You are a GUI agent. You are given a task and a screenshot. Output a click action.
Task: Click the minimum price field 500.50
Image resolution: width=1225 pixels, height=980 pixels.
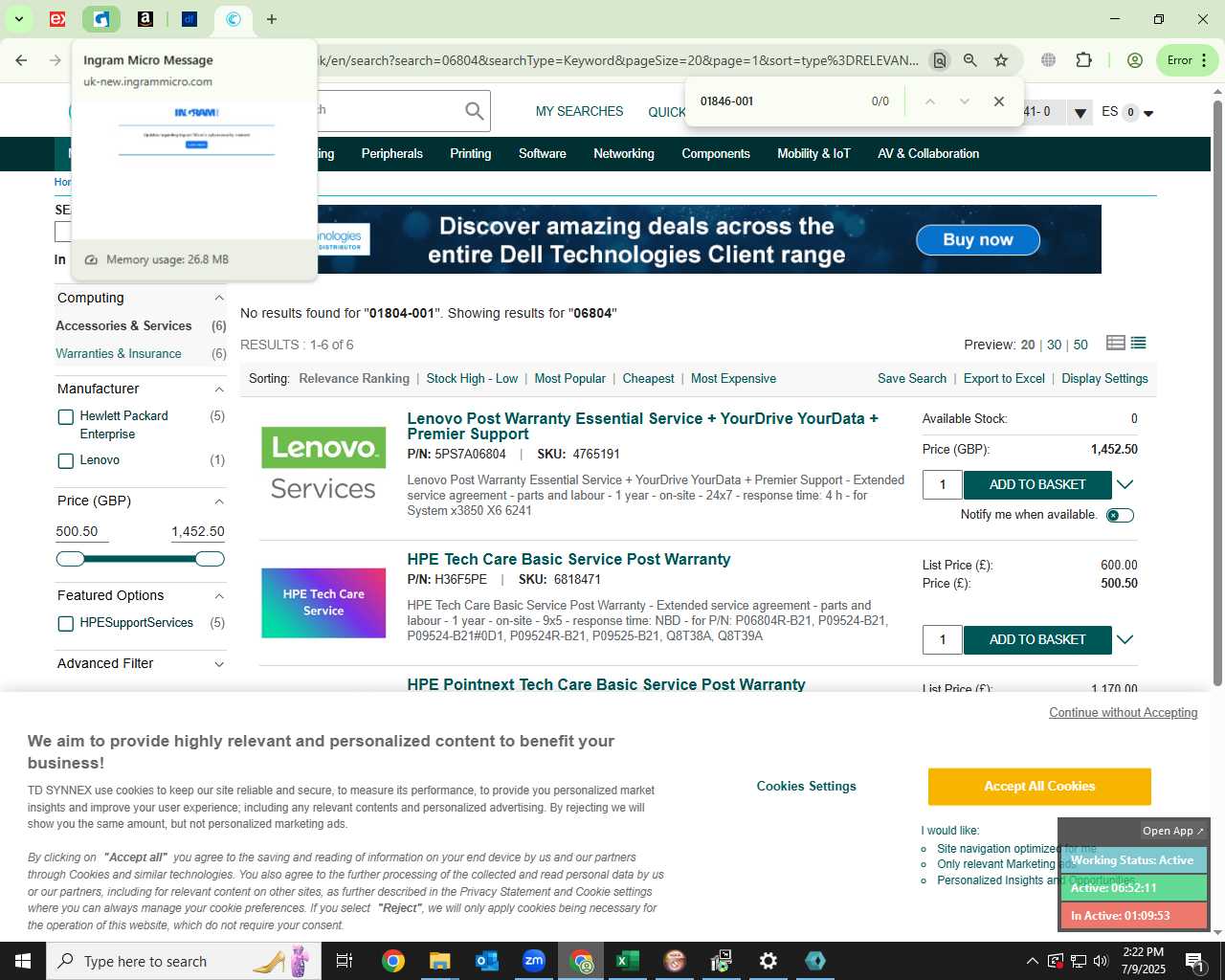[x=81, y=532]
